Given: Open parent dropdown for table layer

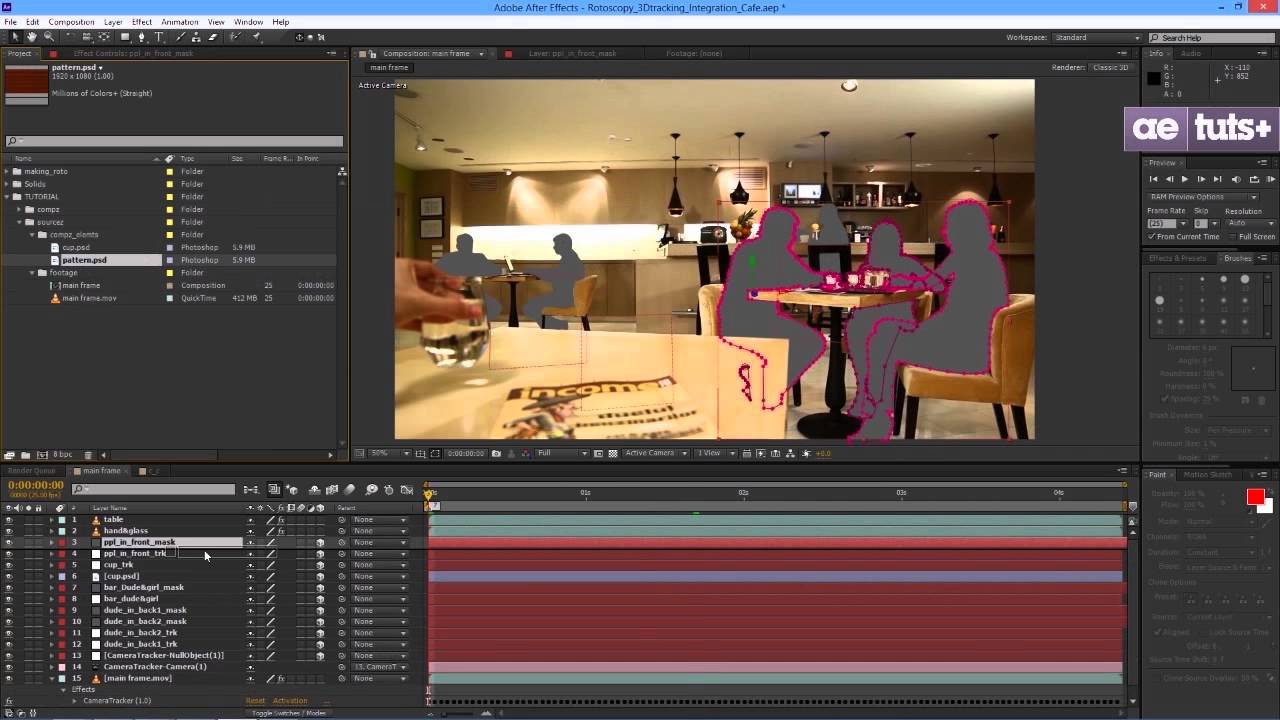Looking at the screenshot, I should click(x=380, y=520).
